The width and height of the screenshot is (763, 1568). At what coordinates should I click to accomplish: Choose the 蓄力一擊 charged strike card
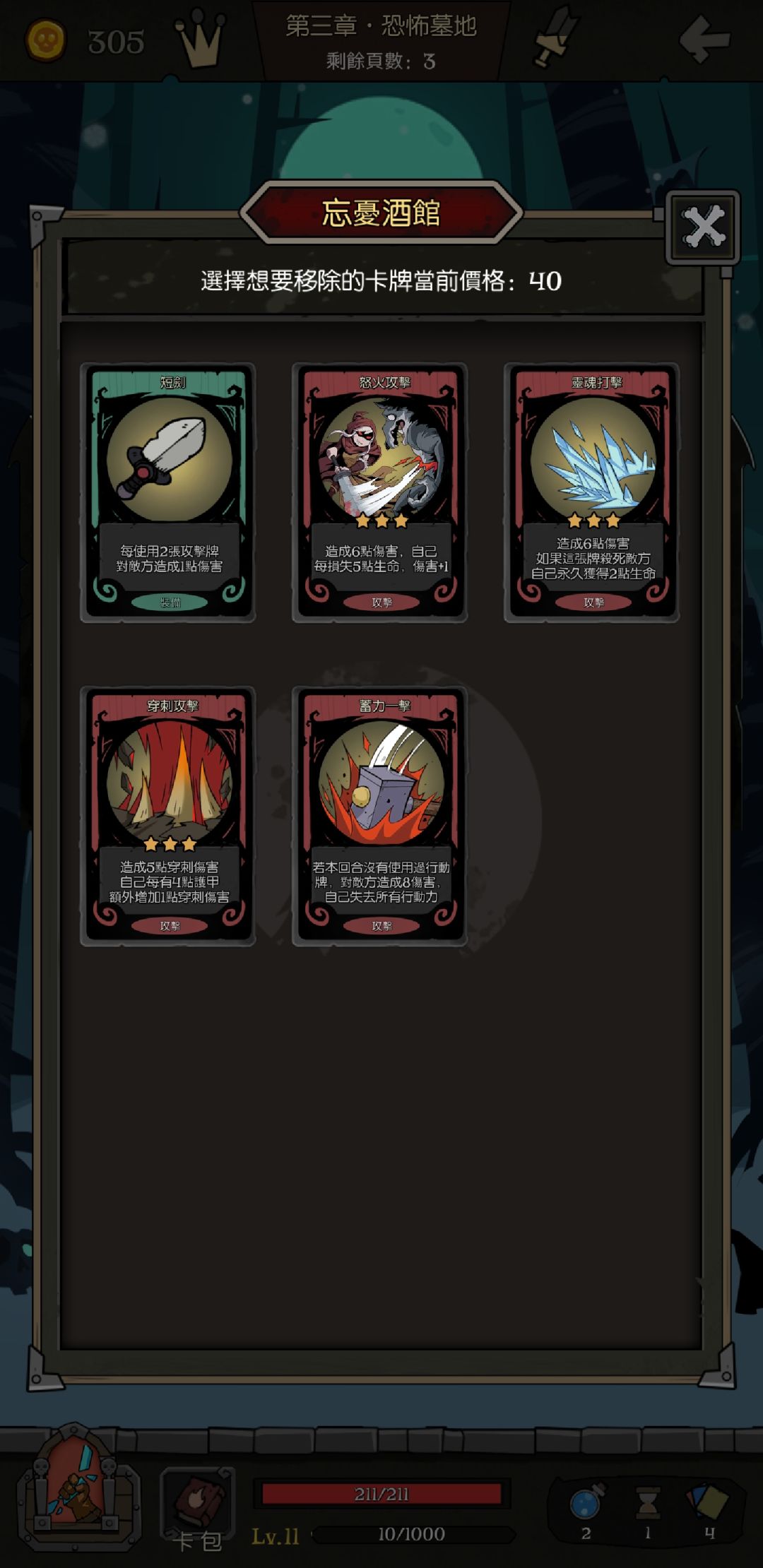[x=380, y=816]
